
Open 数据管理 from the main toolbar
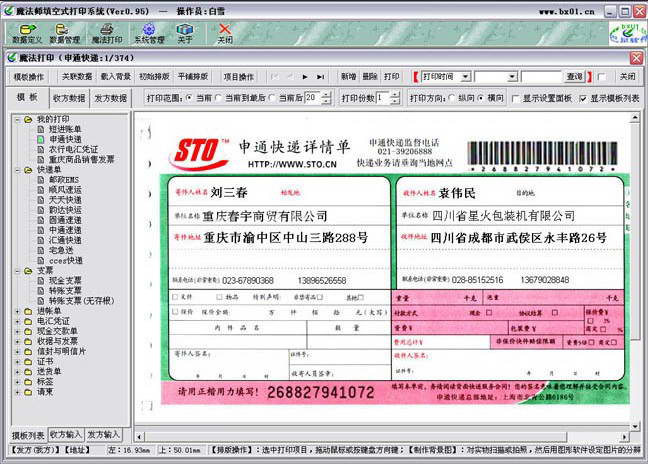(x=64, y=33)
